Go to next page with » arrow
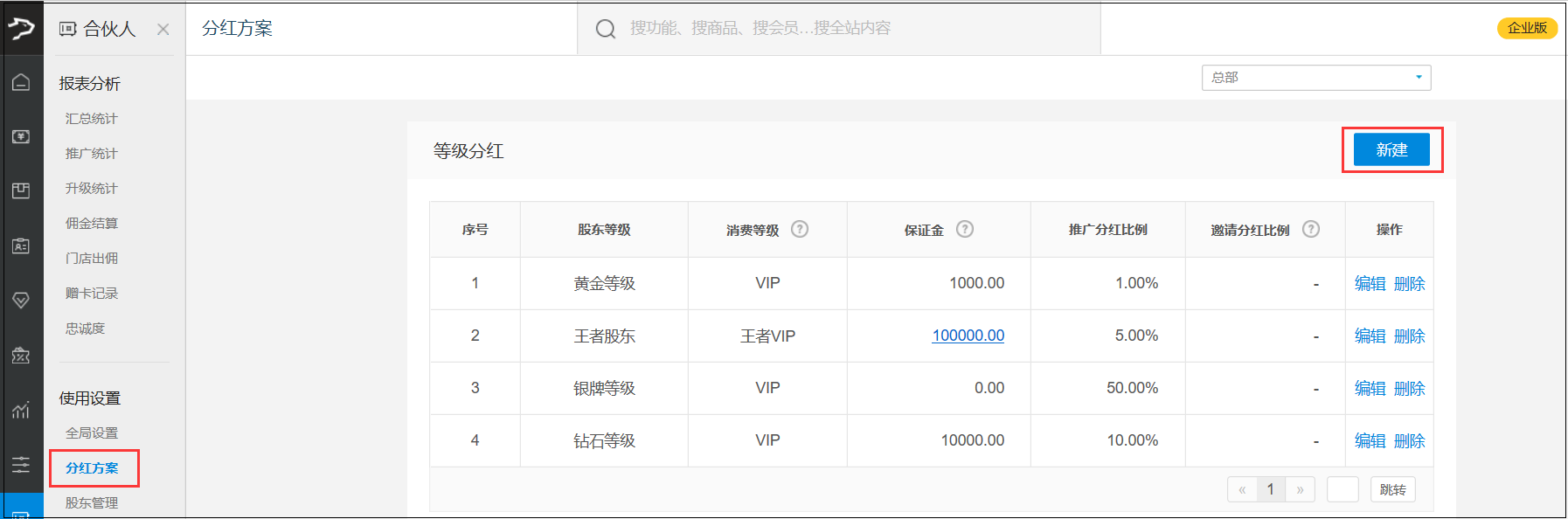 tap(1300, 489)
